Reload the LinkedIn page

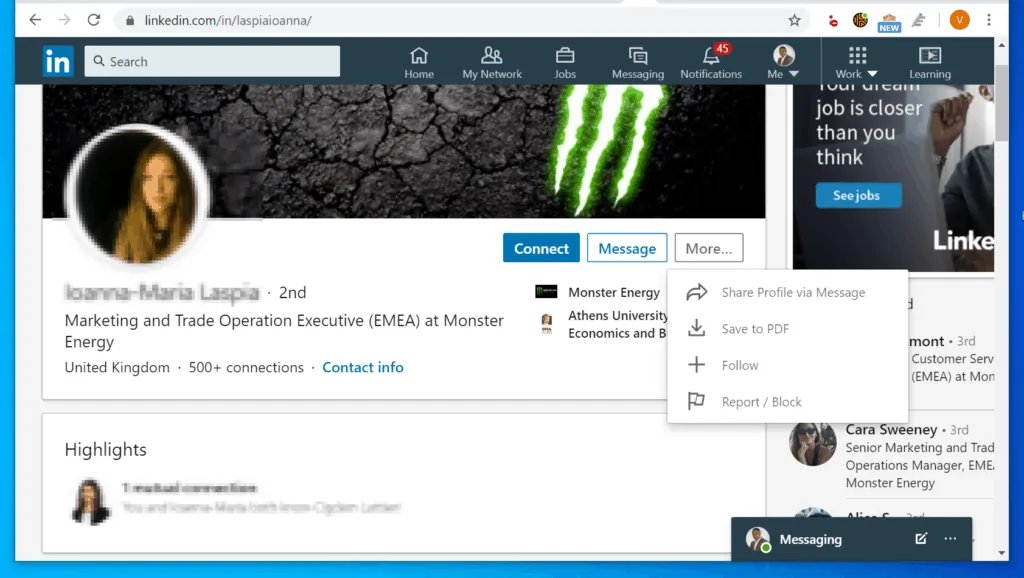[94, 20]
